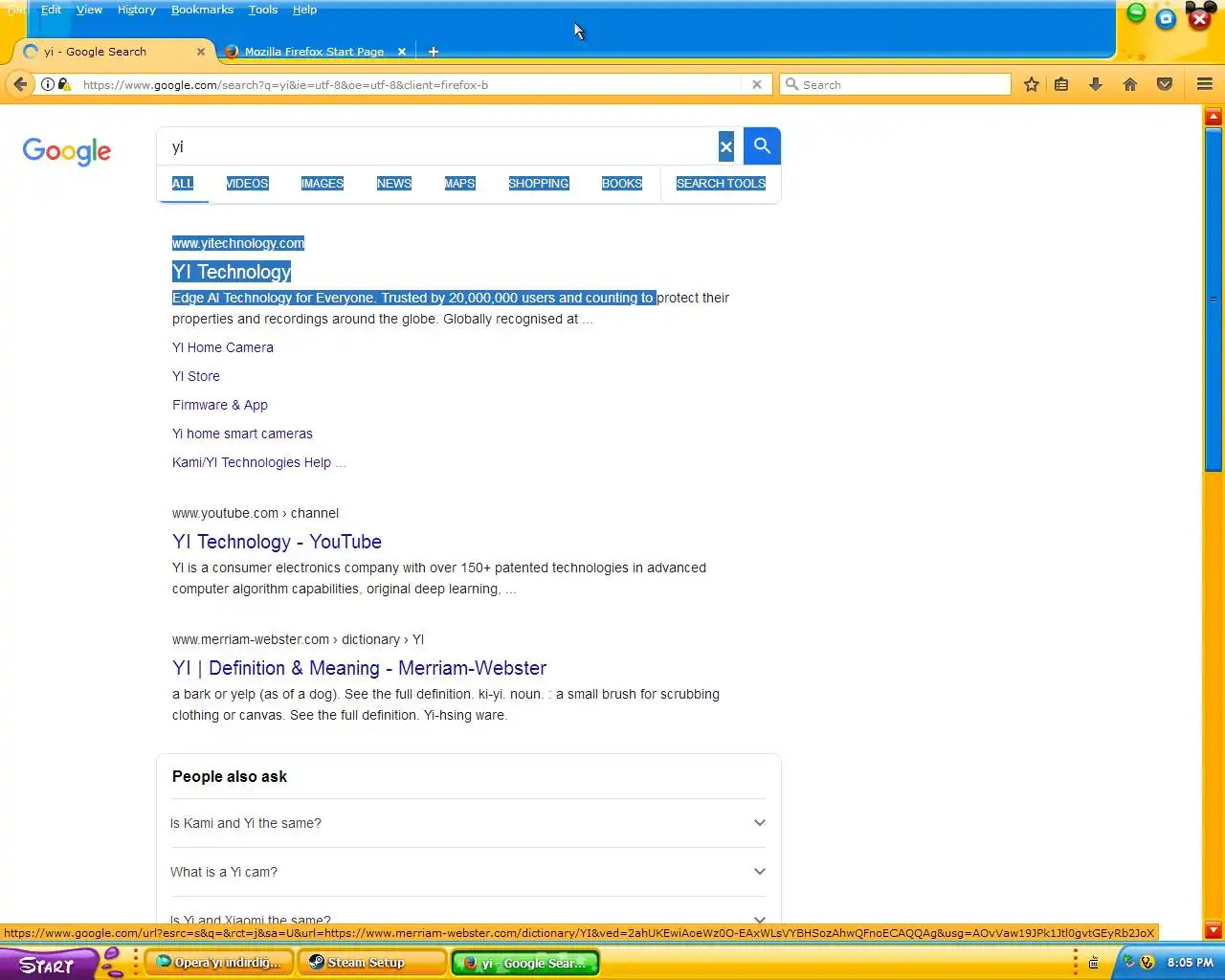Open 'Yi home smart cameras' sitelink

[242, 434]
